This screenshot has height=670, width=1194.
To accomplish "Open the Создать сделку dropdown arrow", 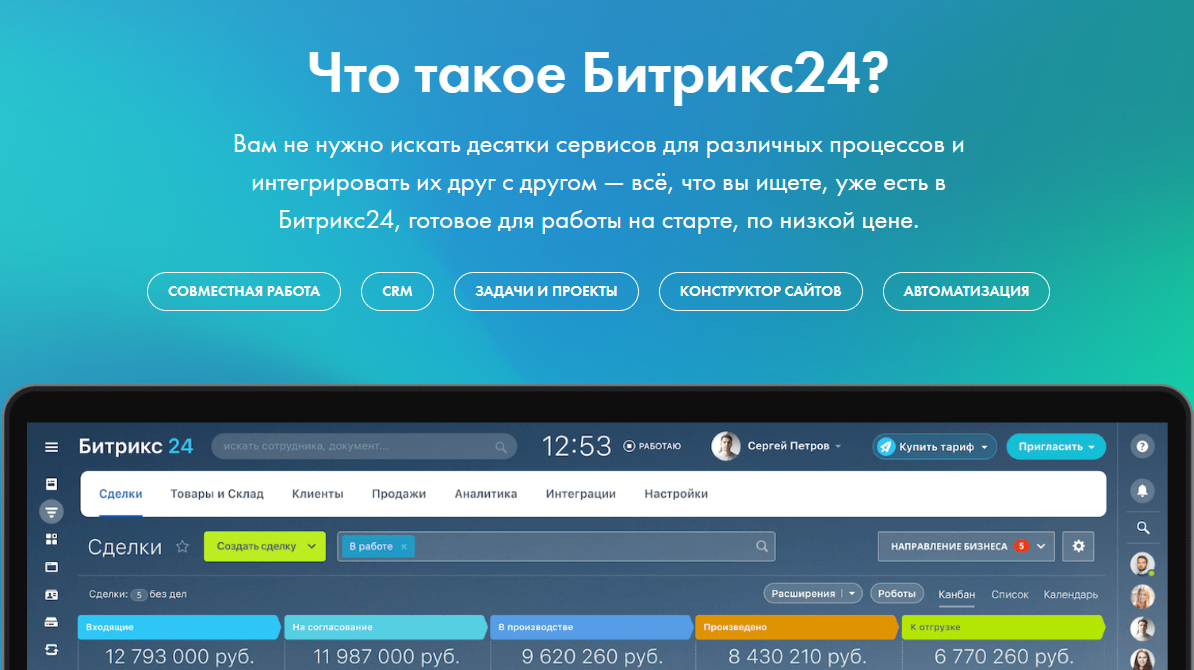I will tap(313, 547).
